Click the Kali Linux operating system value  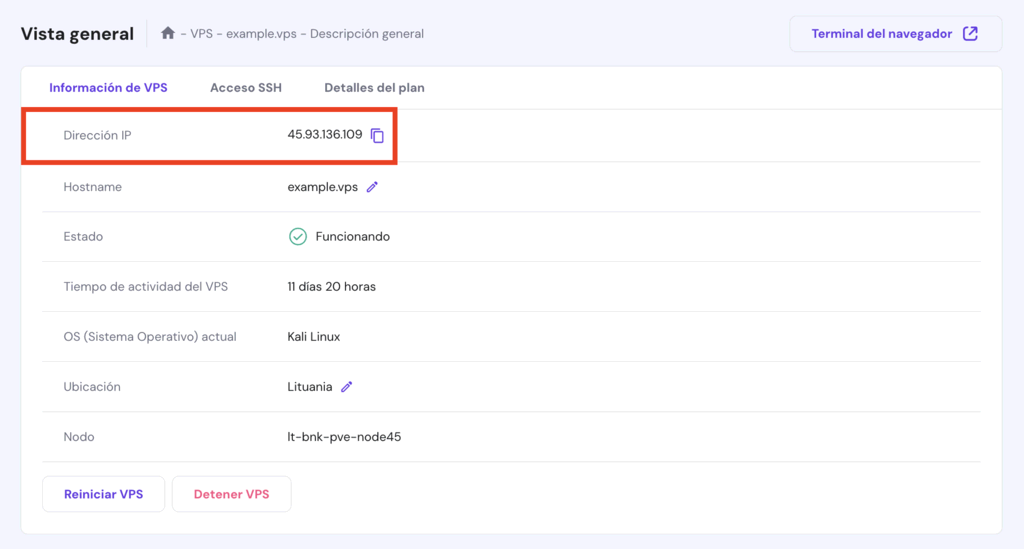(x=313, y=337)
